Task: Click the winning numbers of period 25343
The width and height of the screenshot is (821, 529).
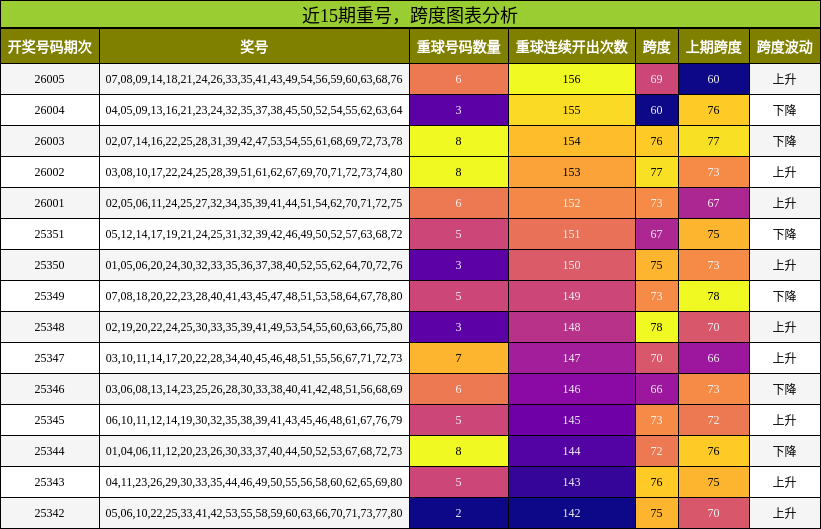Action: point(254,481)
